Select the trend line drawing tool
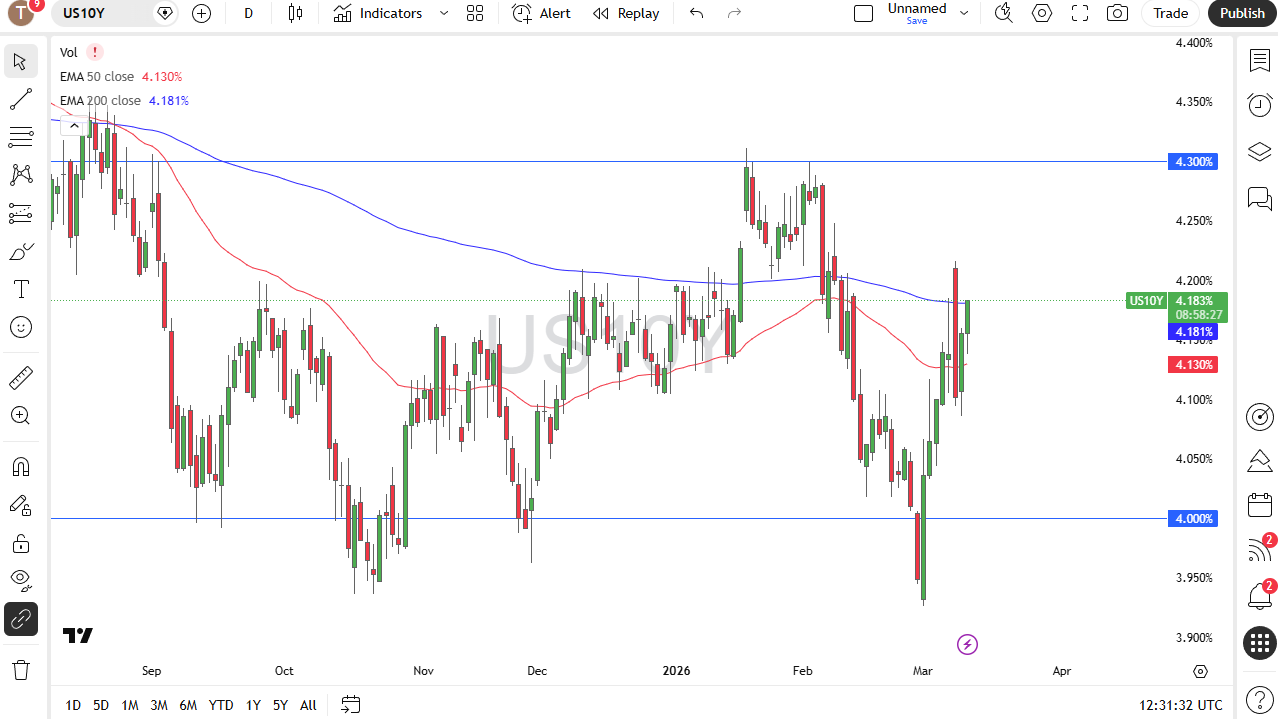 tap(20, 99)
